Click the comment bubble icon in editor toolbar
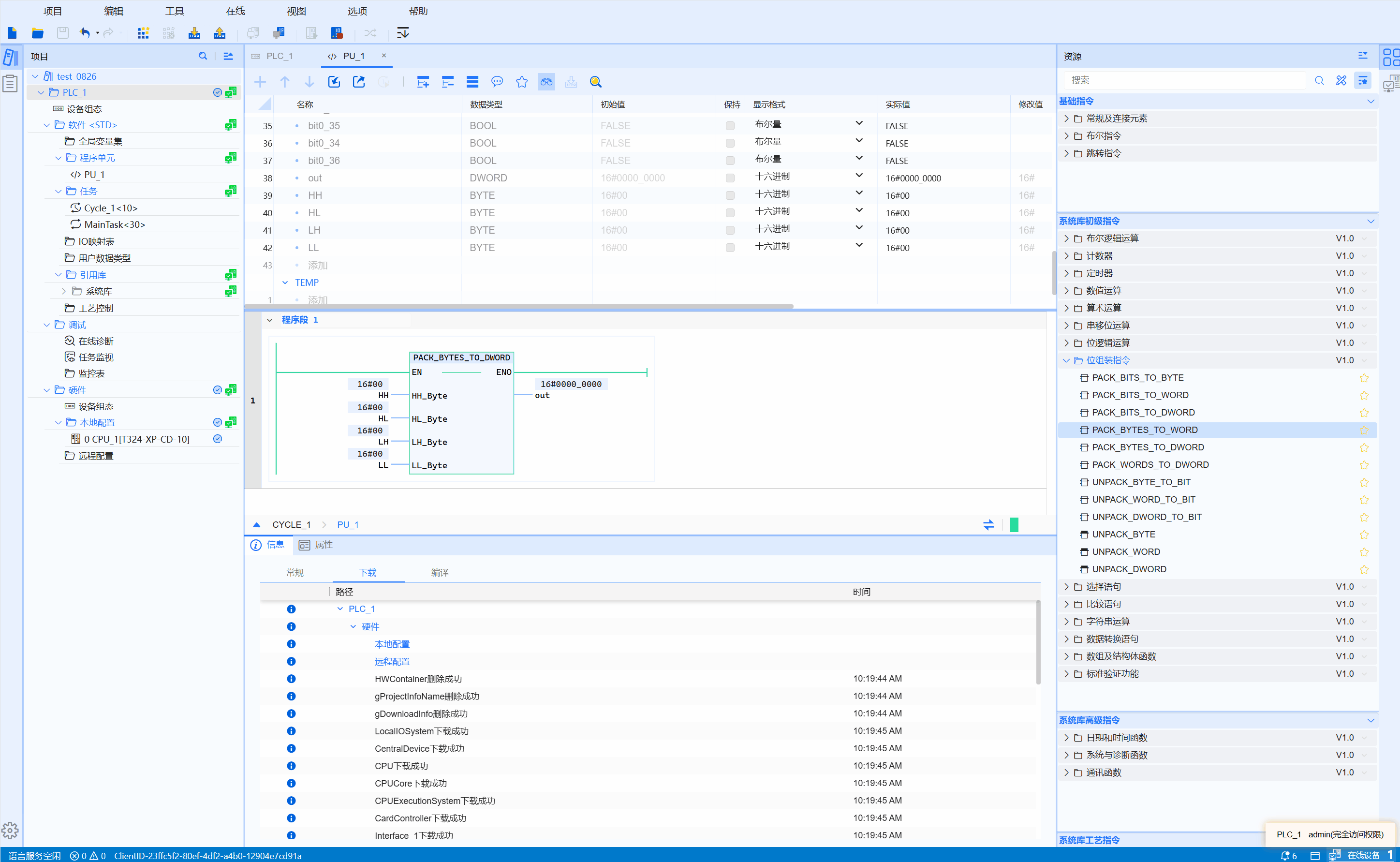The image size is (1400, 862). coord(497,82)
